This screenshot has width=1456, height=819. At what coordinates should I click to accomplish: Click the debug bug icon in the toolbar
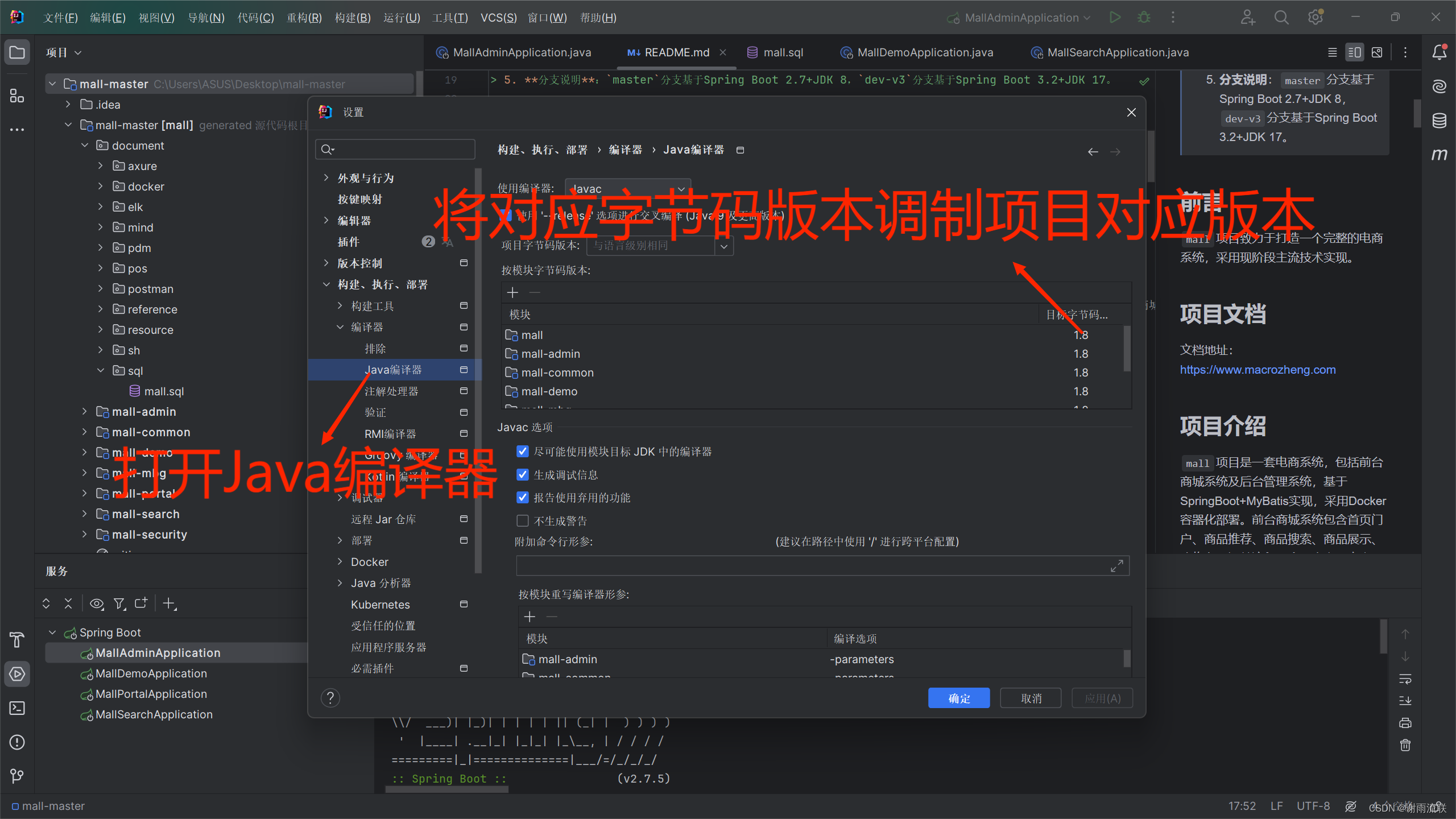click(x=1144, y=18)
